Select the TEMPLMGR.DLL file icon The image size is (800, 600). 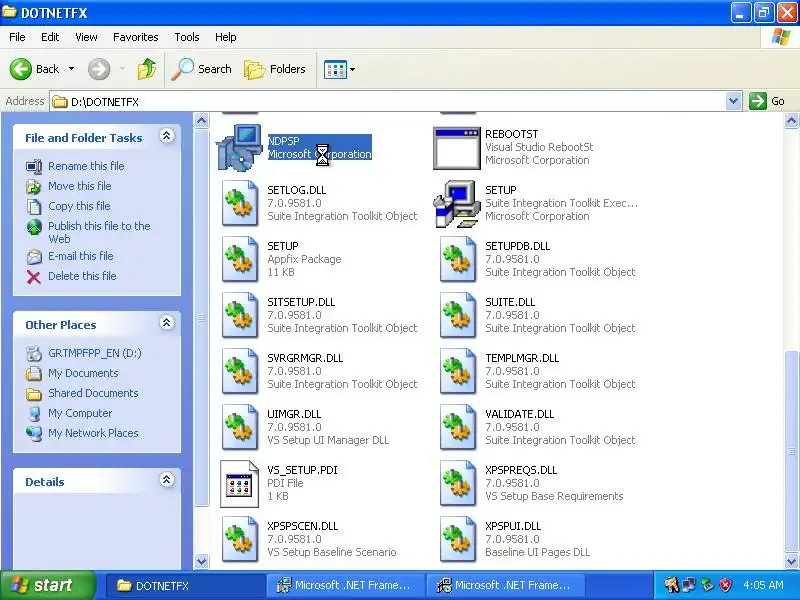[x=458, y=372]
